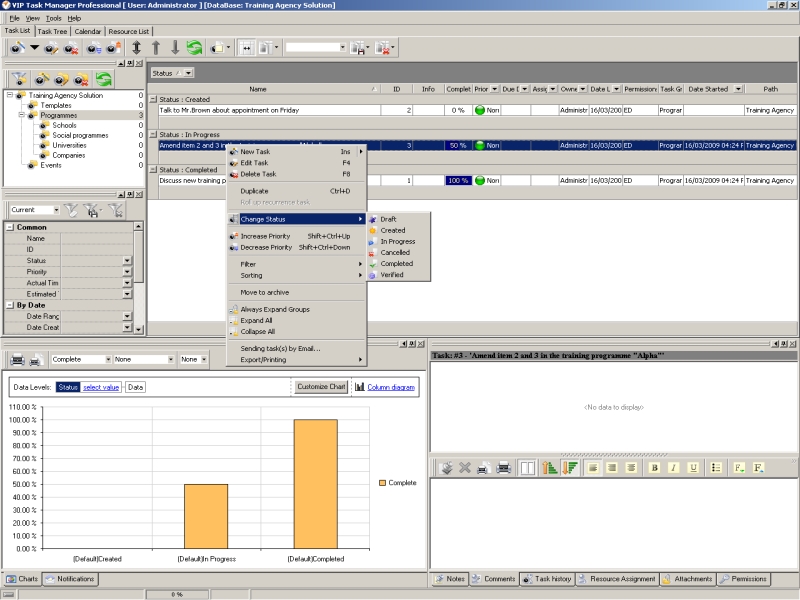
Task: Choose 'In Progress' from Change Status submenu
Action: (x=397, y=241)
